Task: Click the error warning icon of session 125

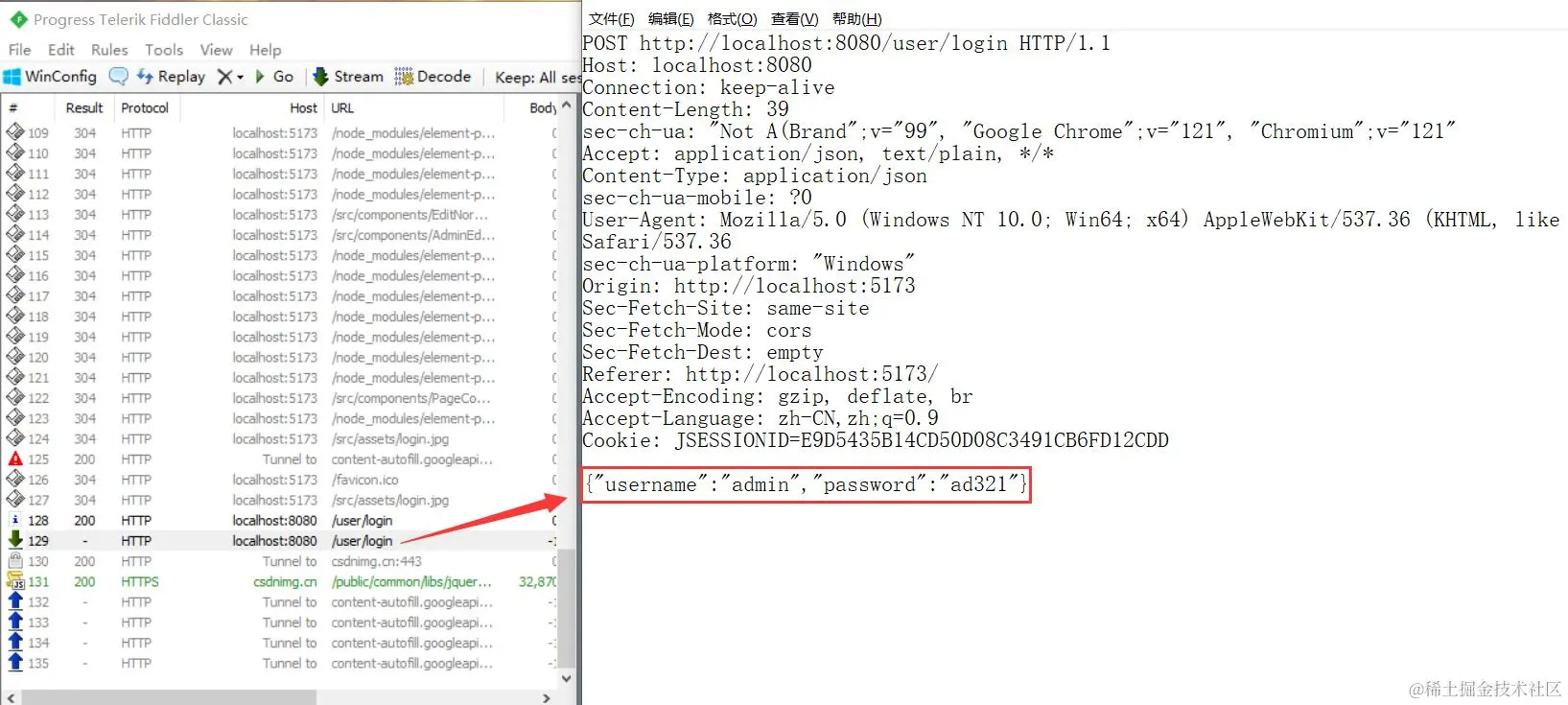Action: pos(15,459)
